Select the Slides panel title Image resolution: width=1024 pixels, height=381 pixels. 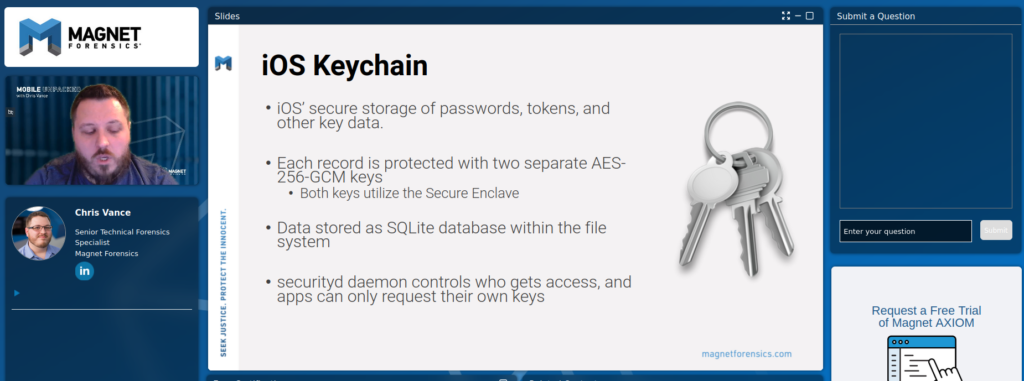227,16
